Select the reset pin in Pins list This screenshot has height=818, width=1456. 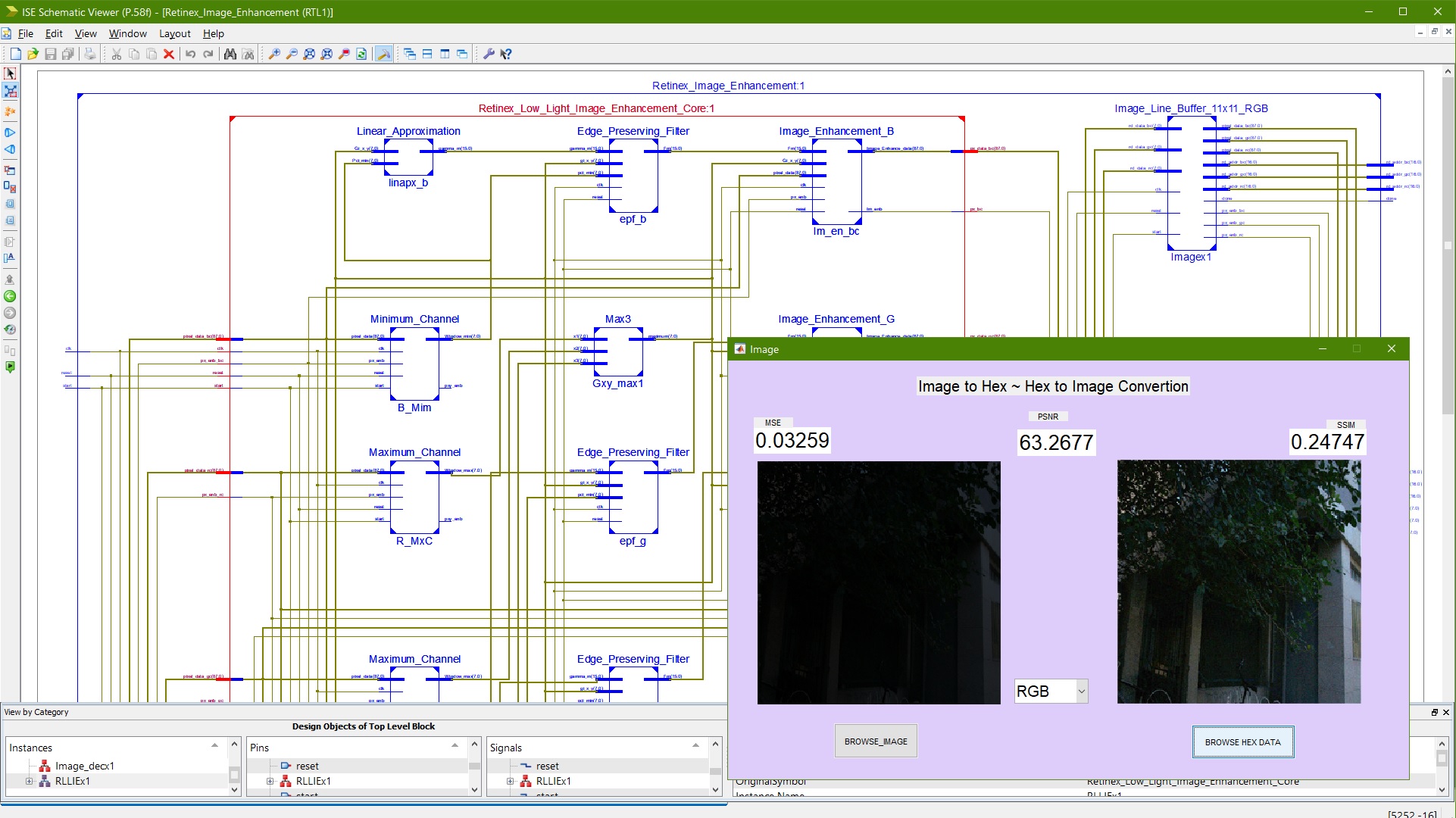[x=307, y=766]
